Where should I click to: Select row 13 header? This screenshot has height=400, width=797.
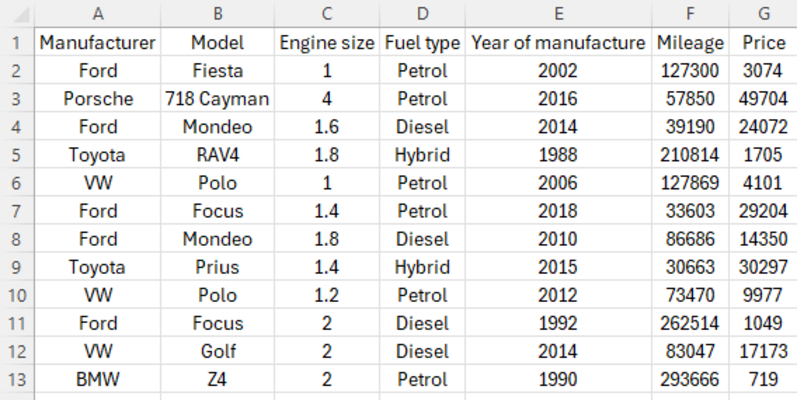pyautogui.click(x=17, y=379)
